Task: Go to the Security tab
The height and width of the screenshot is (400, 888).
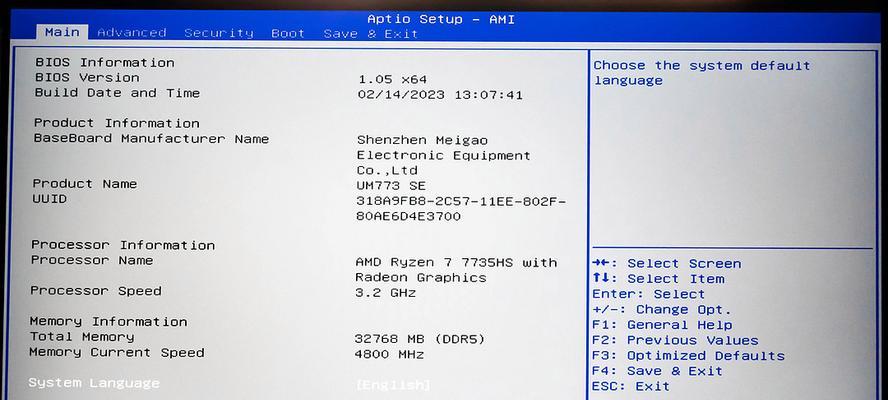Action: coord(219,33)
